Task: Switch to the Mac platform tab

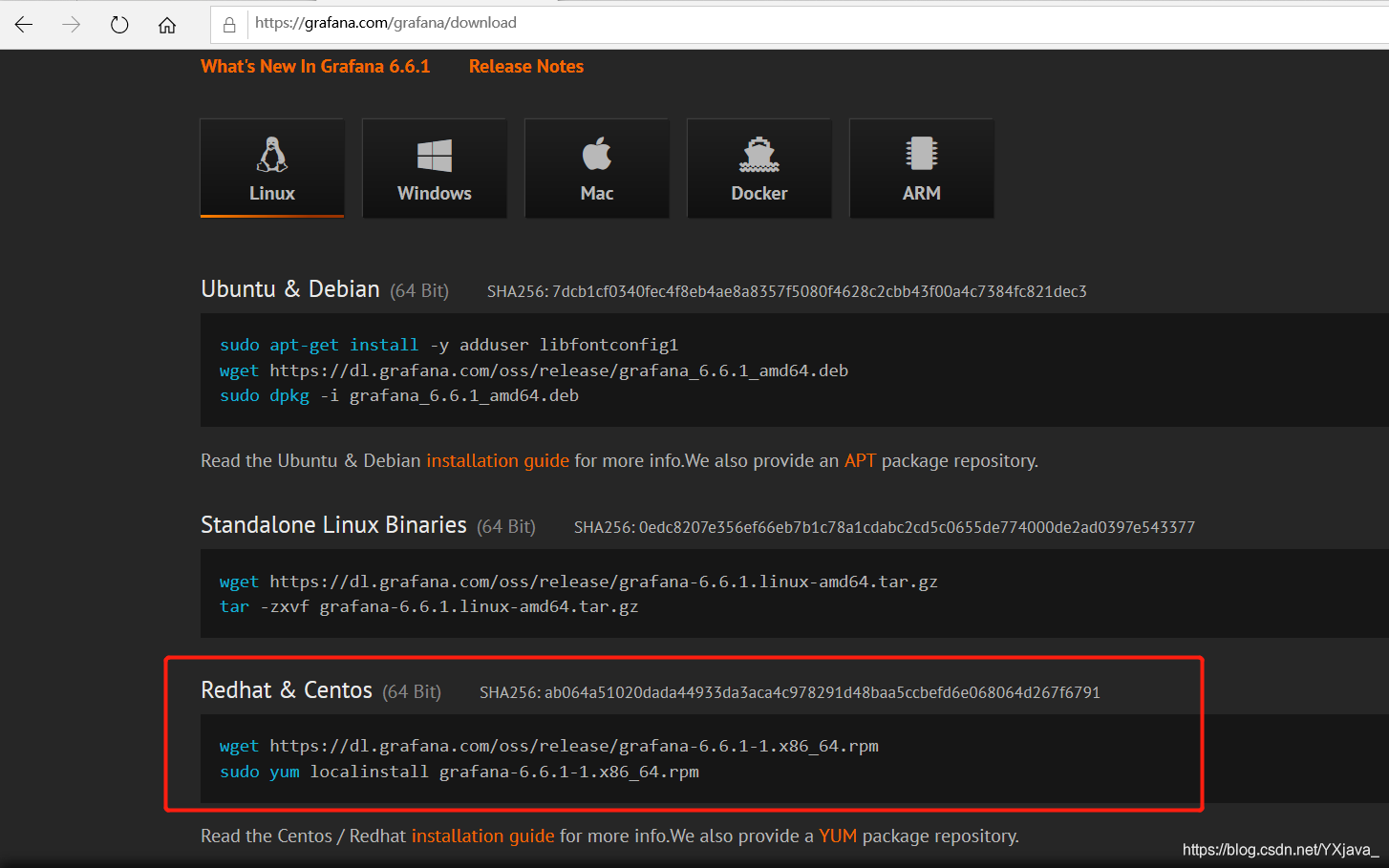Action: click(x=597, y=168)
